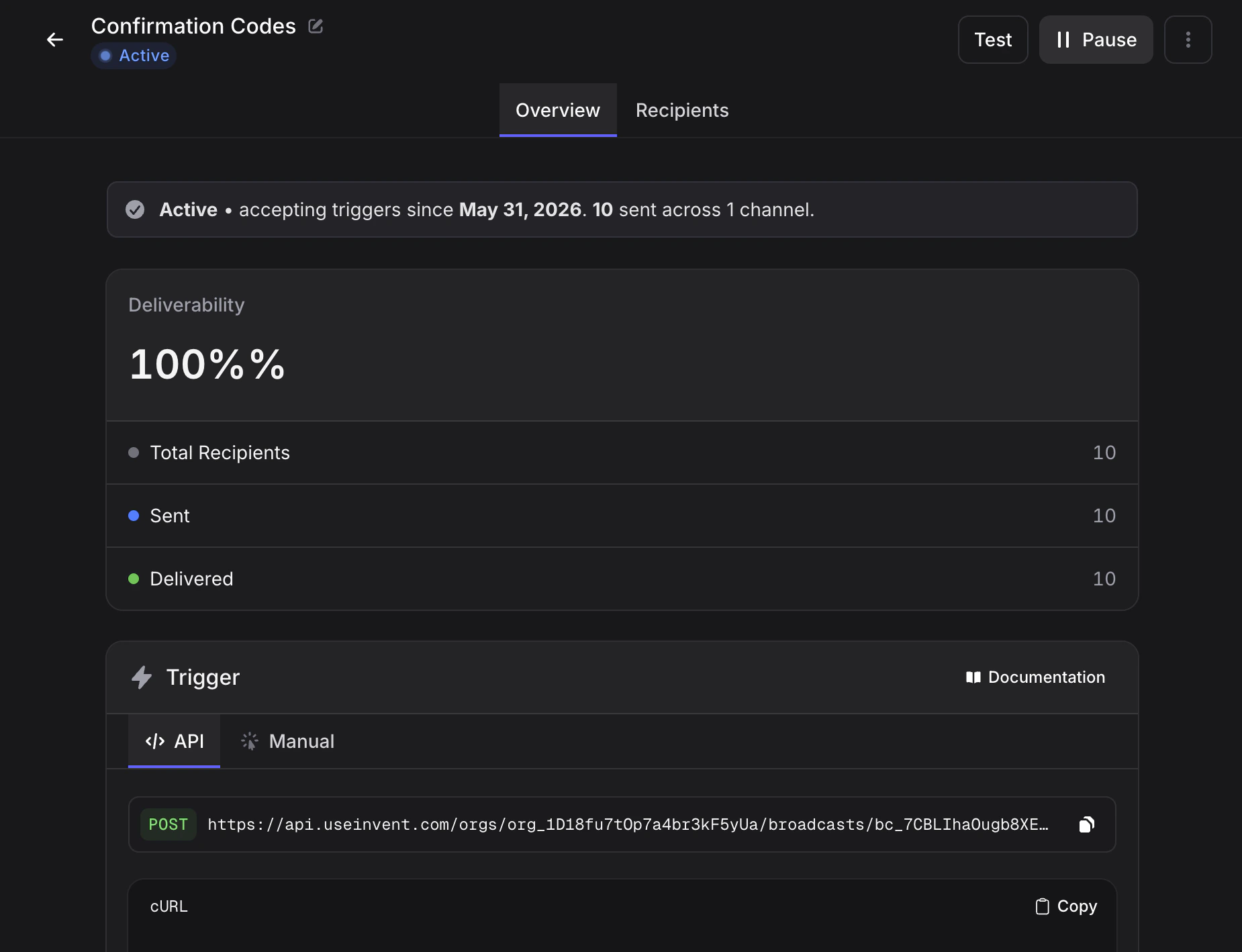Click the May 31, 2026 date text
Image resolution: width=1242 pixels, height=952 pixels.
[x=520, y=209]
